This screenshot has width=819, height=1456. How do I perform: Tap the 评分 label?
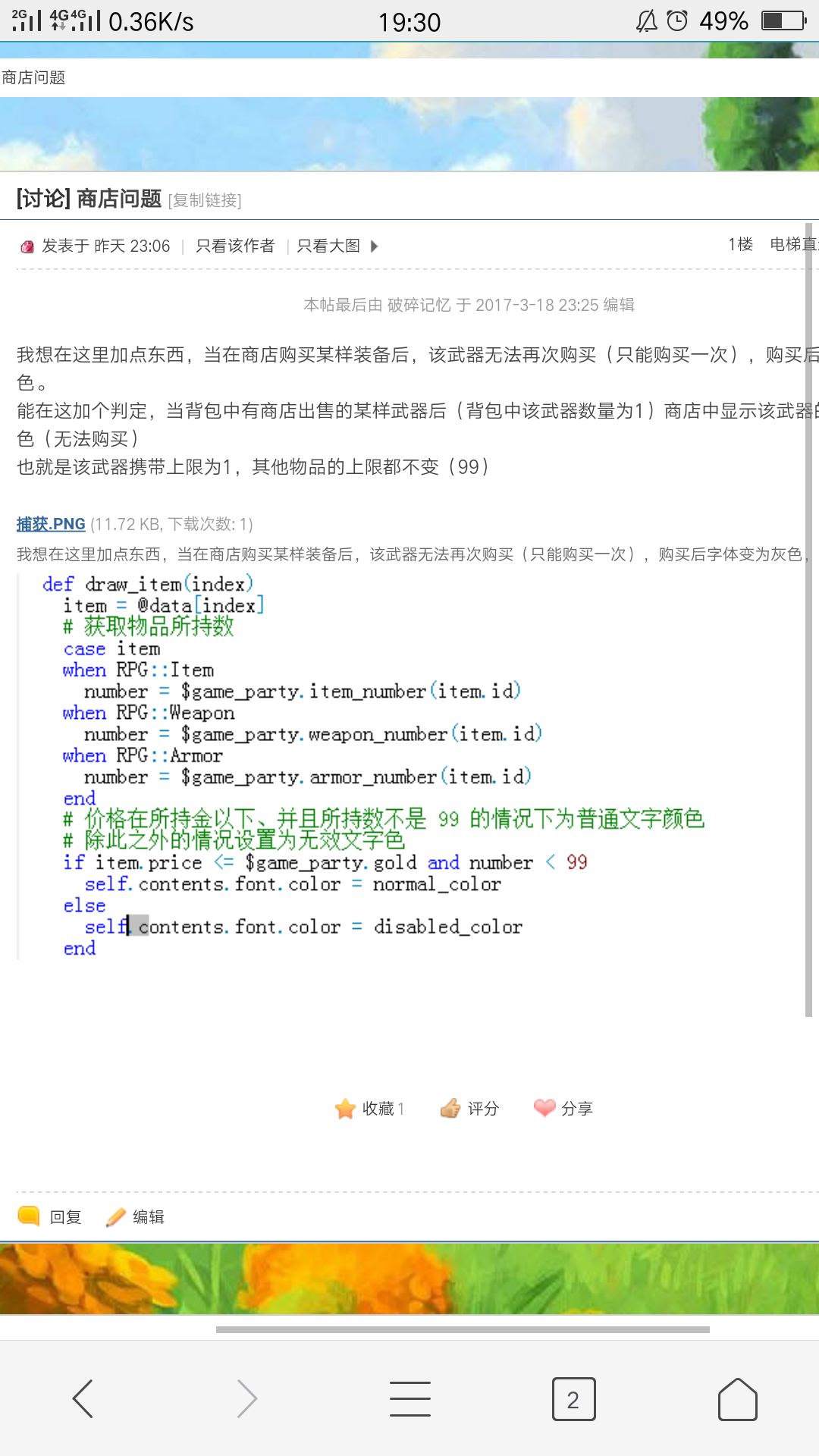coord(483,1109)
